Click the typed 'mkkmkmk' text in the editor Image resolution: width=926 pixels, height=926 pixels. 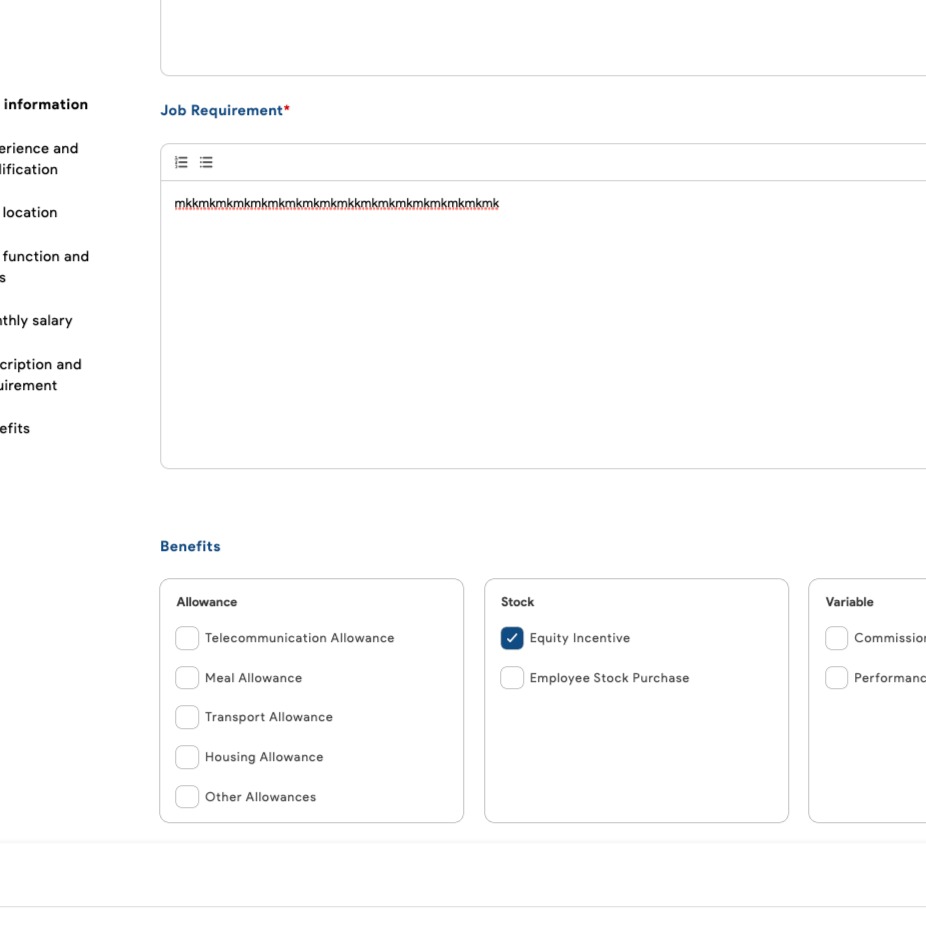coord(337,204)
